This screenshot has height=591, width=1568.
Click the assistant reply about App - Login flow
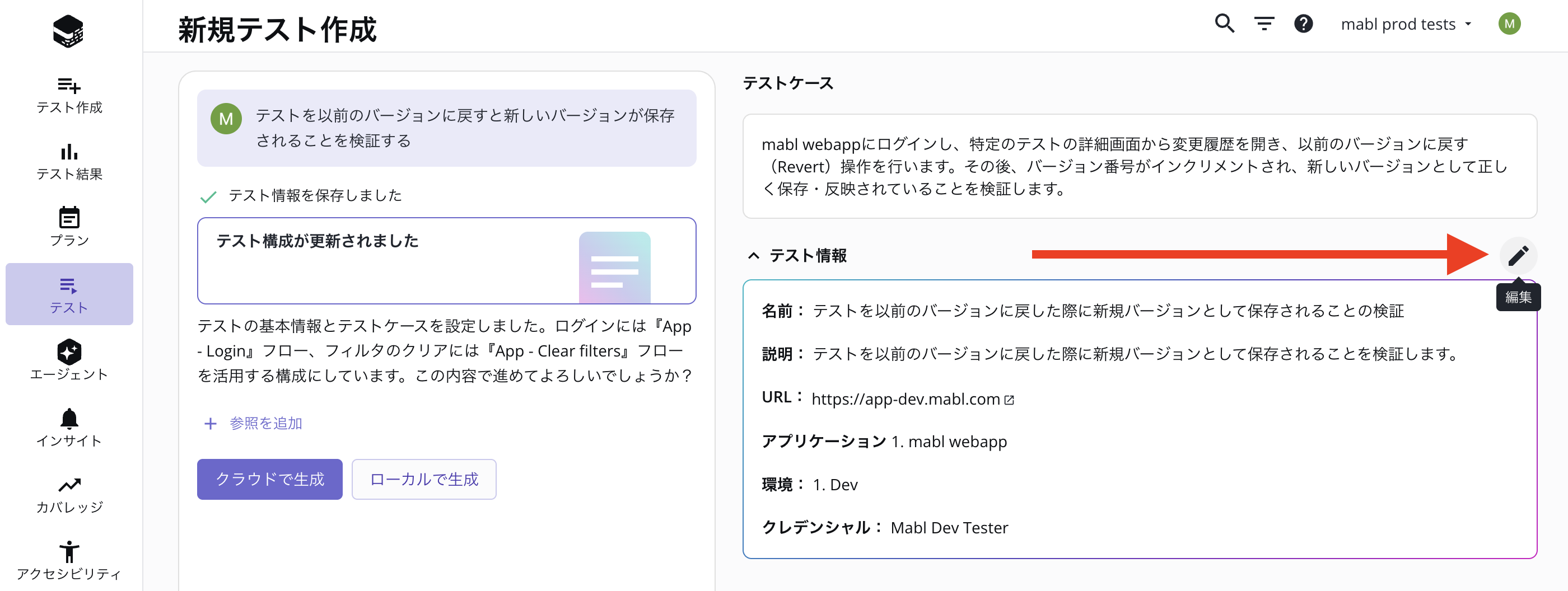[445, 351]
